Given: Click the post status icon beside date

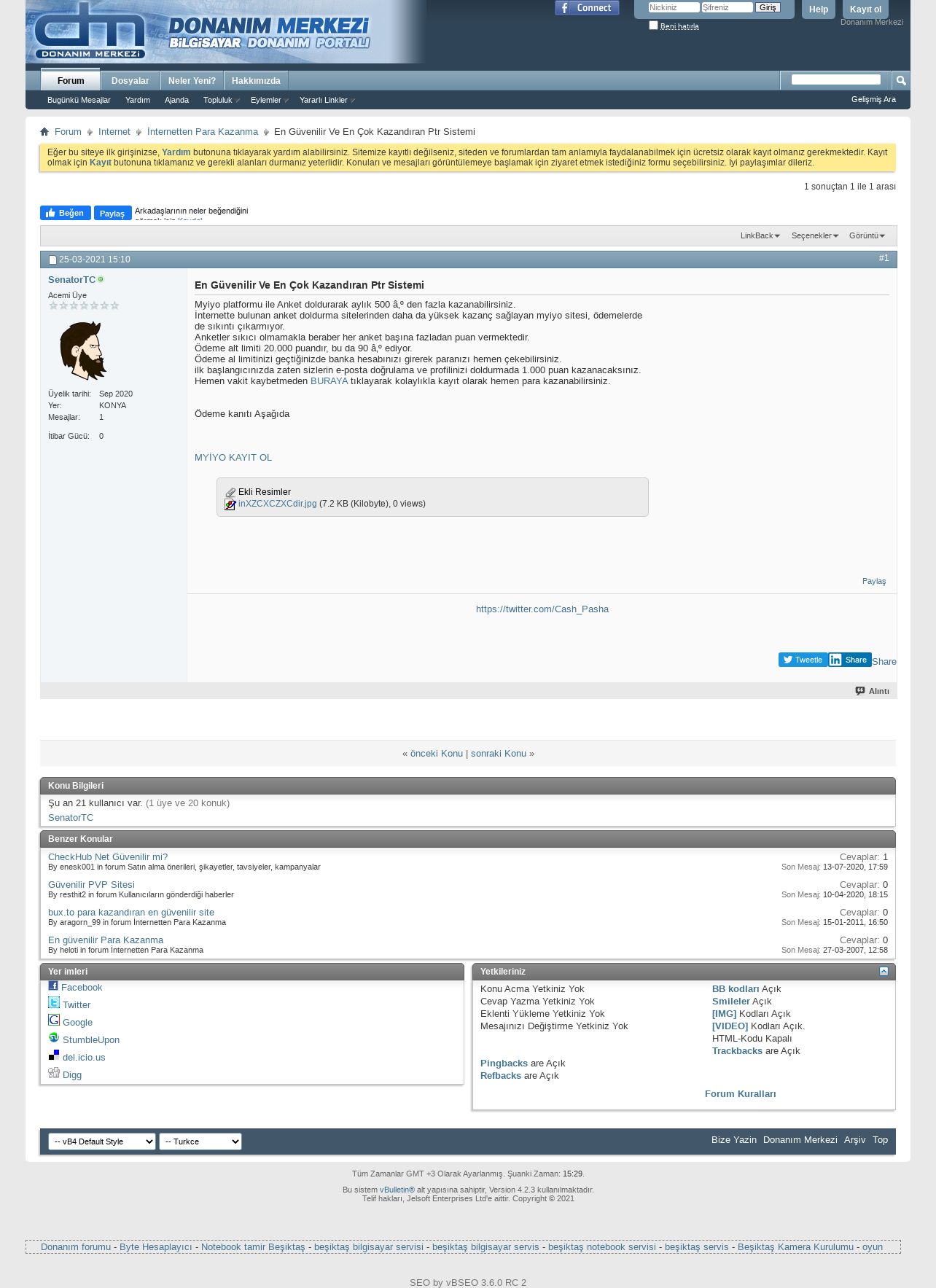Looking at the screenshot, I should click(x=52, y=259).
